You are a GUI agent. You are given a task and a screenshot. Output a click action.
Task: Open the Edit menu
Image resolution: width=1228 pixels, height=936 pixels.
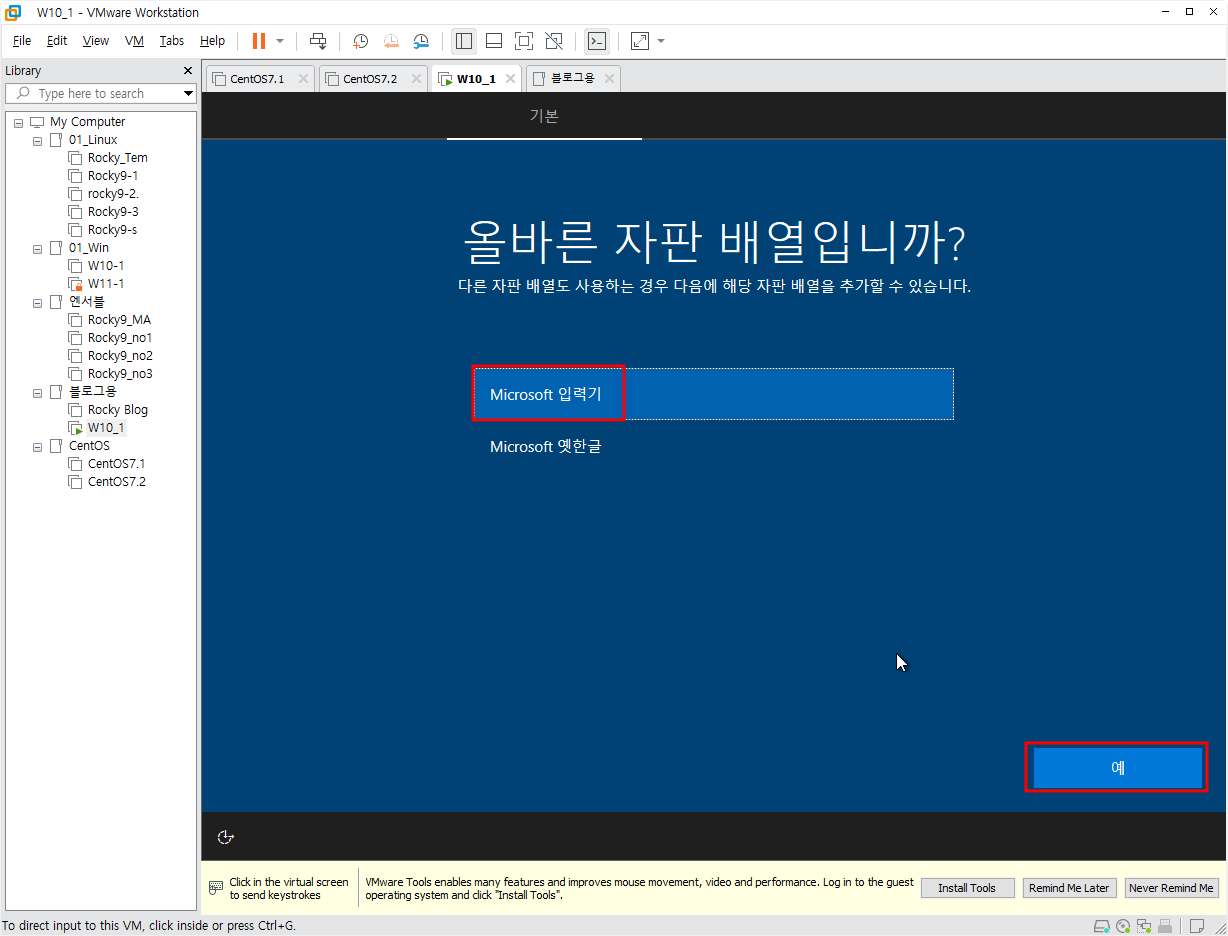coord(57,41)
